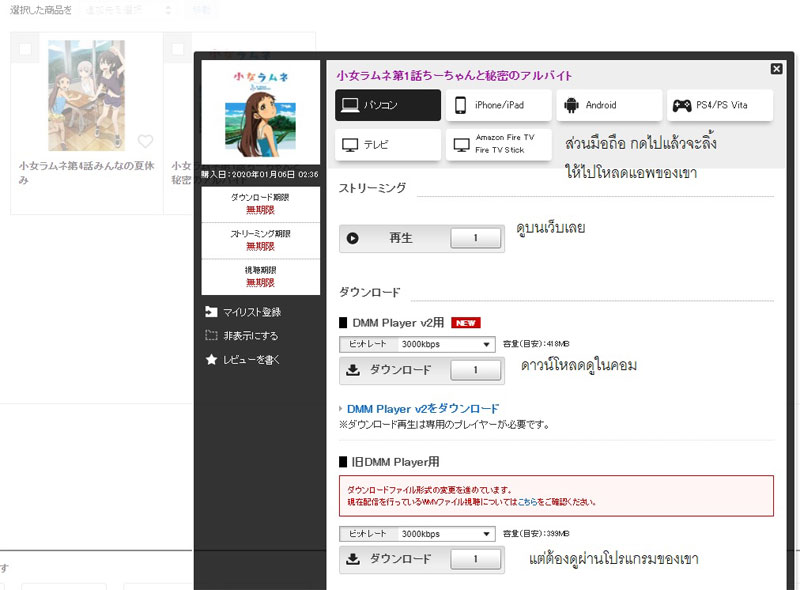The width and height of the screenshot is (800, 590).
Task: Click the download arrow icon for 旧DMM Player
Action: tap(353, 559)
